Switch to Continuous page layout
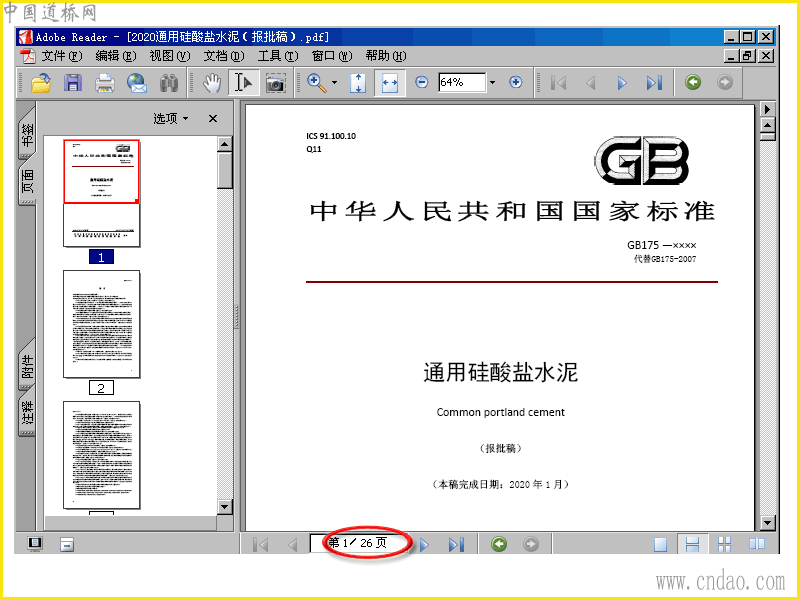800x600 pixels. [692, 544]
